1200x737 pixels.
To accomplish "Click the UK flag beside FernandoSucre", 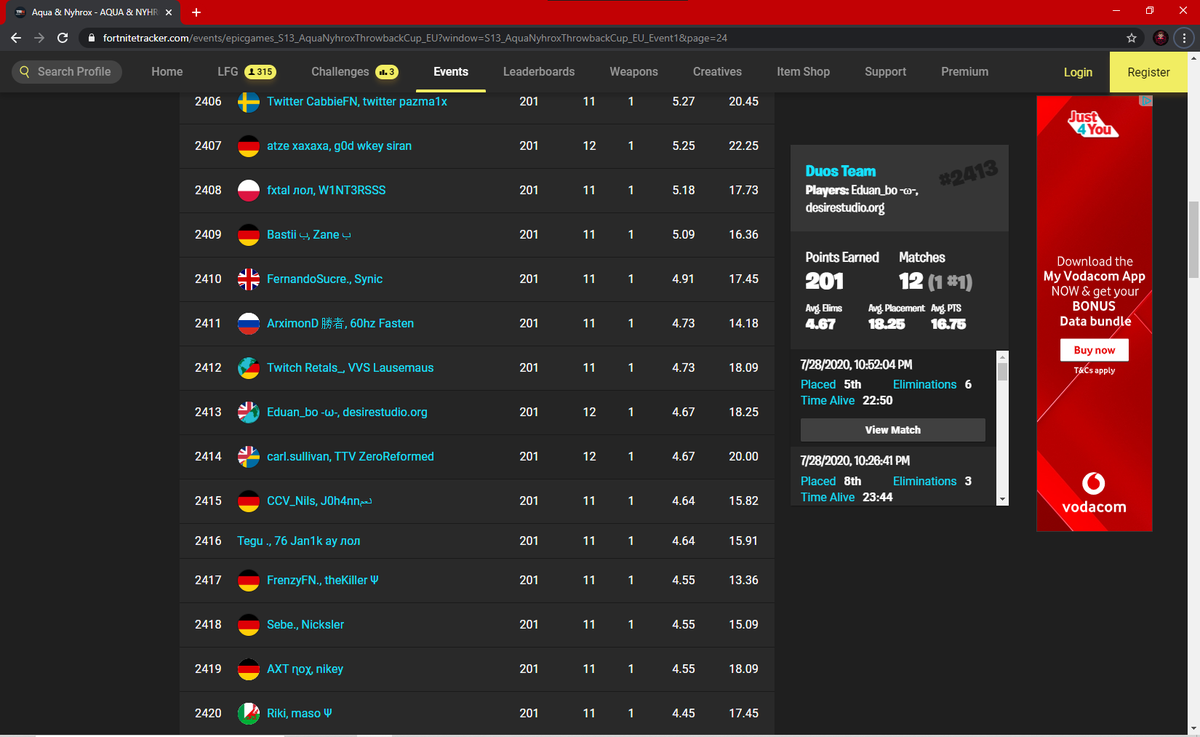I will [249, 279].
